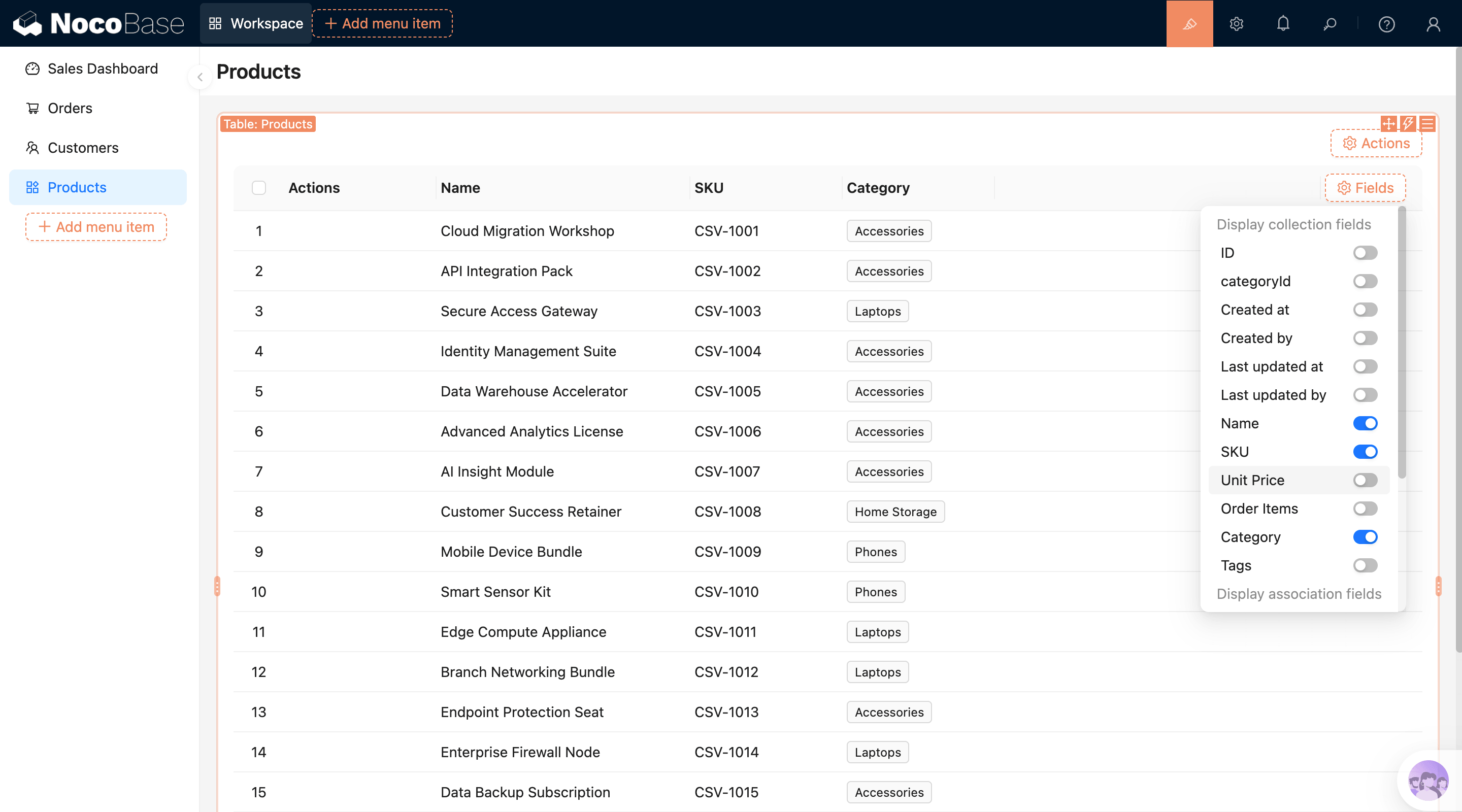The image size is (1462, 812).
Task: Click the block drag-move cross icon
Action: (1388, 124)
